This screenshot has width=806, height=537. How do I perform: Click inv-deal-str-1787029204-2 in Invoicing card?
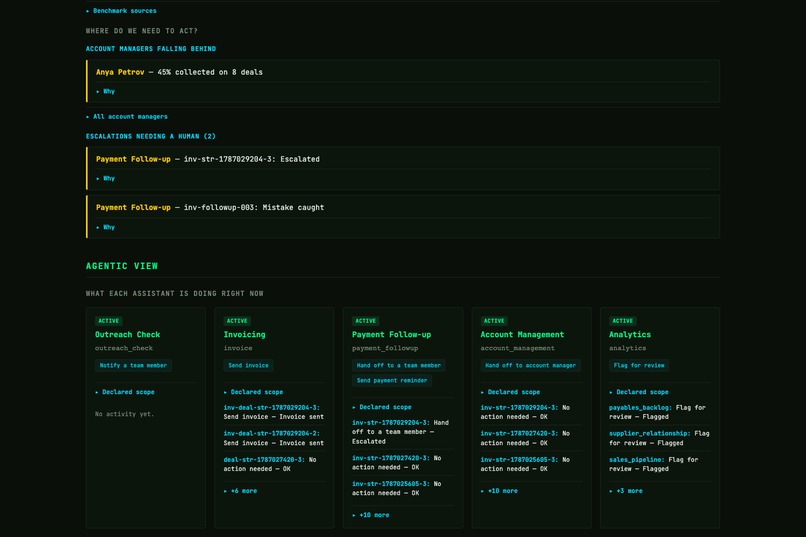(271, 433)
